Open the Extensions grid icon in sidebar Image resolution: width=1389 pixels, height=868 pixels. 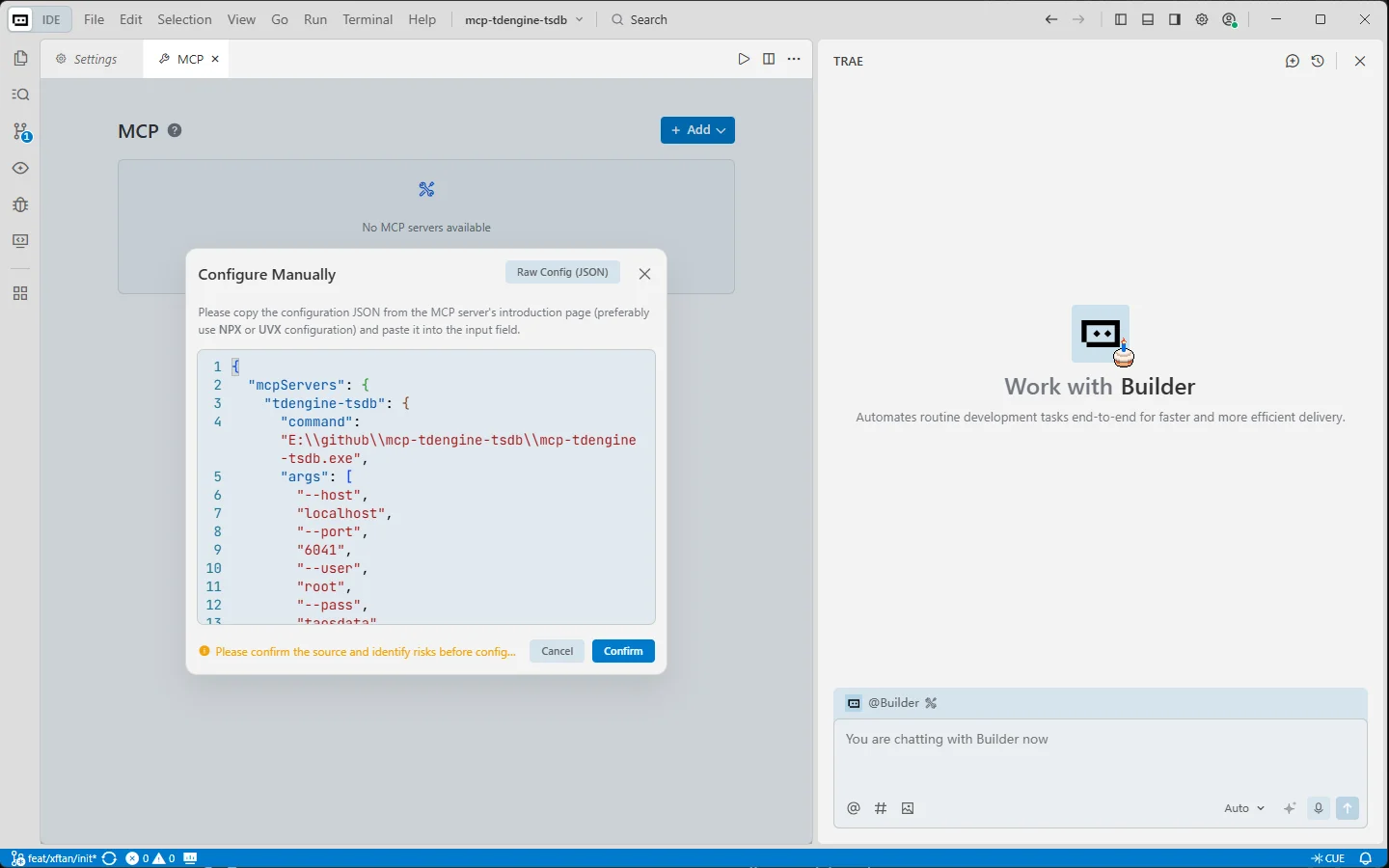tap(20, 294)
